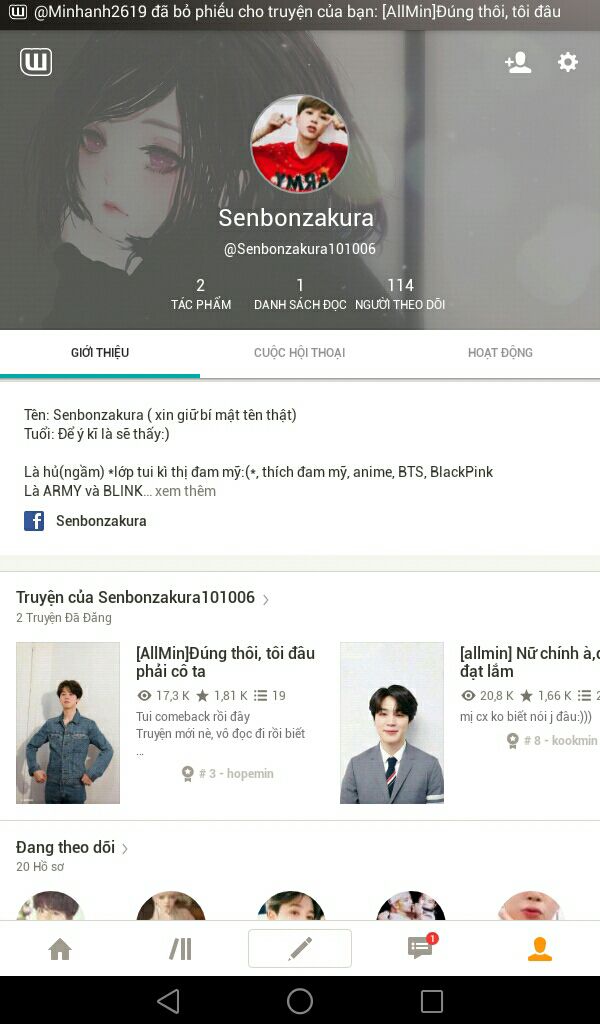This screenshot has width=600, height=1024.
Task: Switch to 'Hoạt động' tab
Action: (x=500, y=353)
